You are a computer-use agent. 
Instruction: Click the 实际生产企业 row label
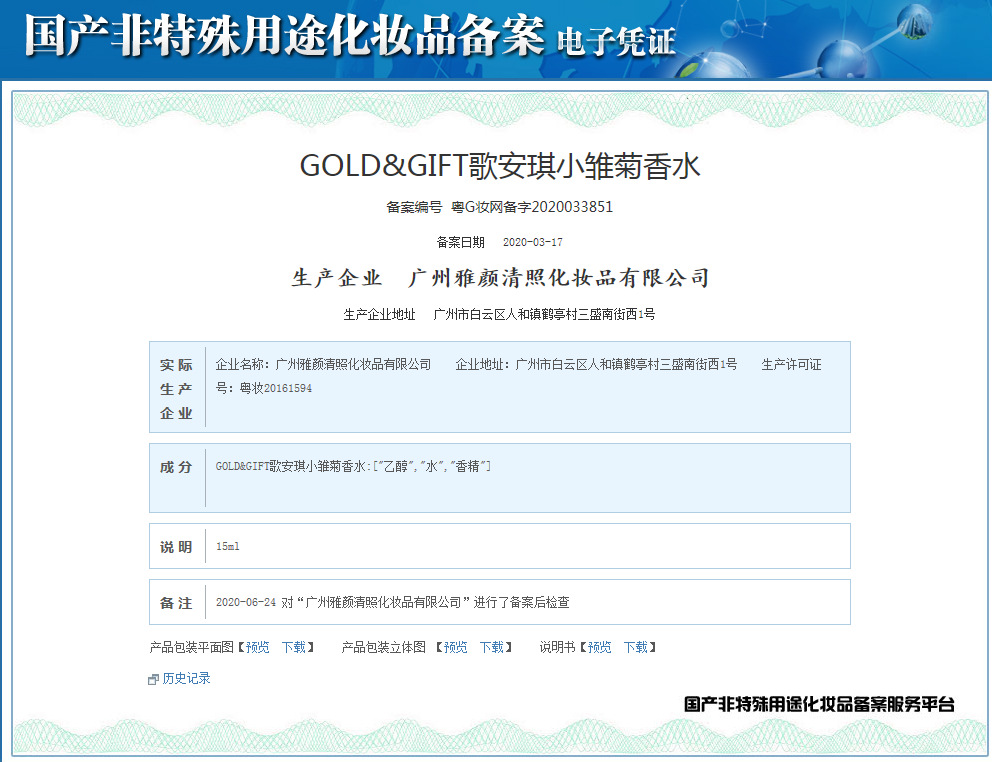click(176, 389)
